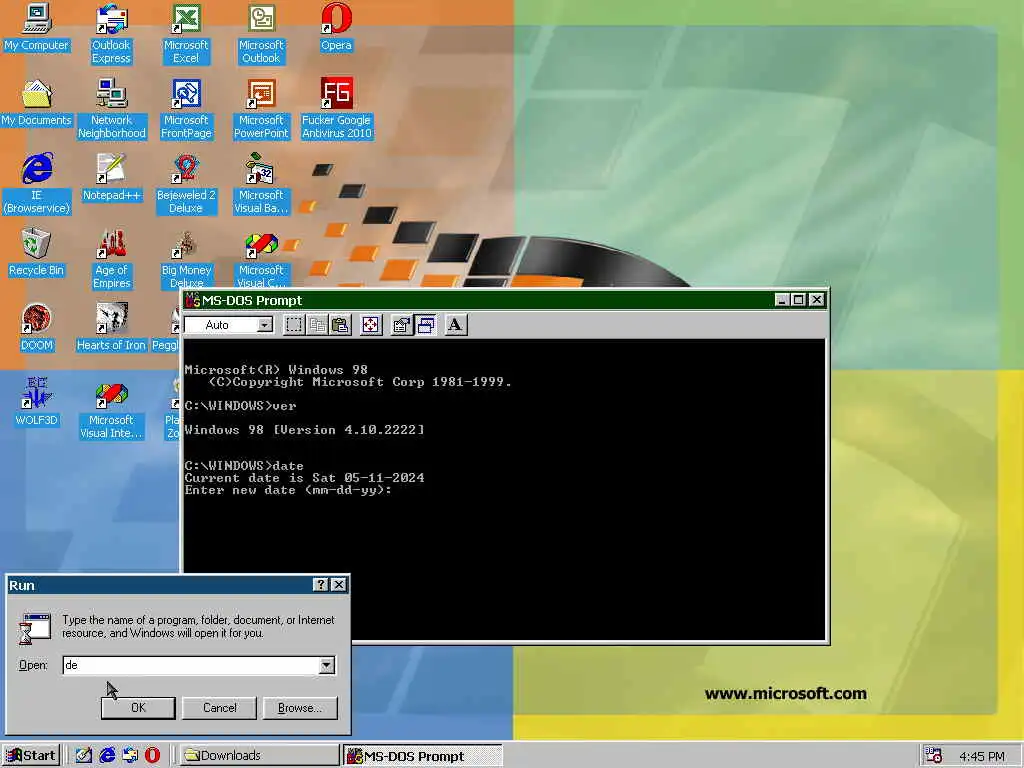Click Browse... in the Run dialog
Image resolution: width=1024 pixels, height=768 pixels.
(300, 707)
